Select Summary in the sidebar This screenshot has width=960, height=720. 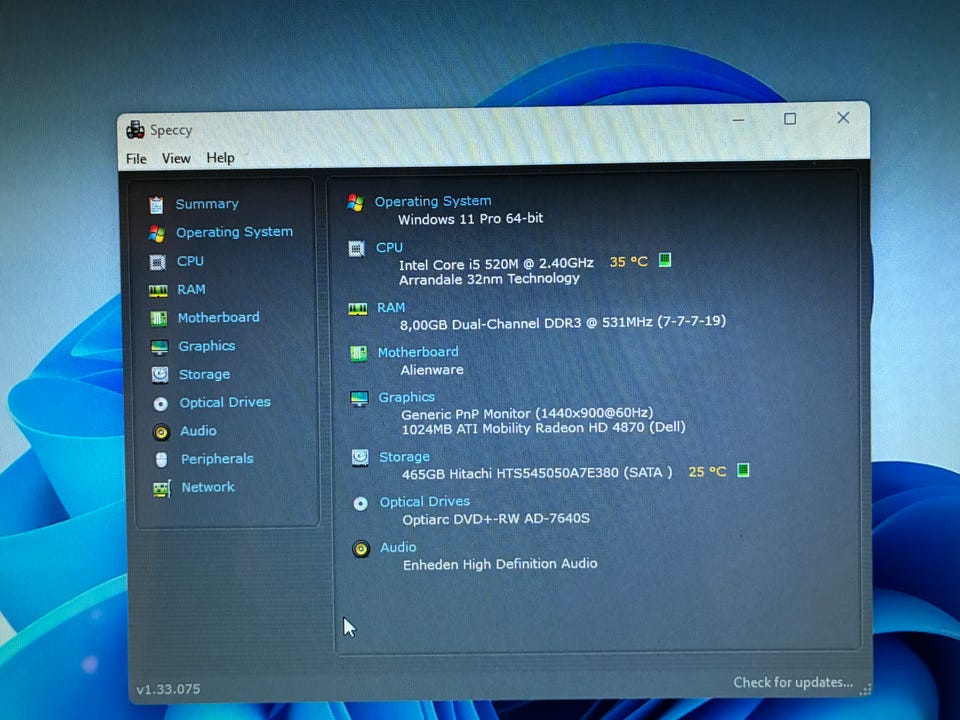tap(207, 204)
